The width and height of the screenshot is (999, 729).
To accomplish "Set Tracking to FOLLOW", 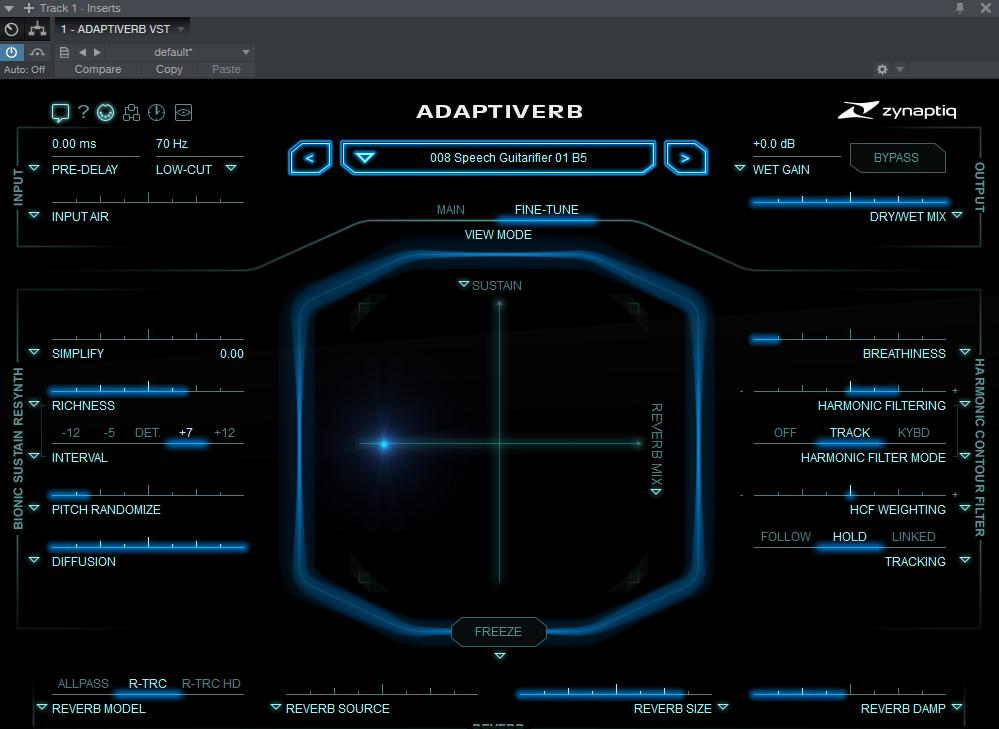I will pos(786,537).
